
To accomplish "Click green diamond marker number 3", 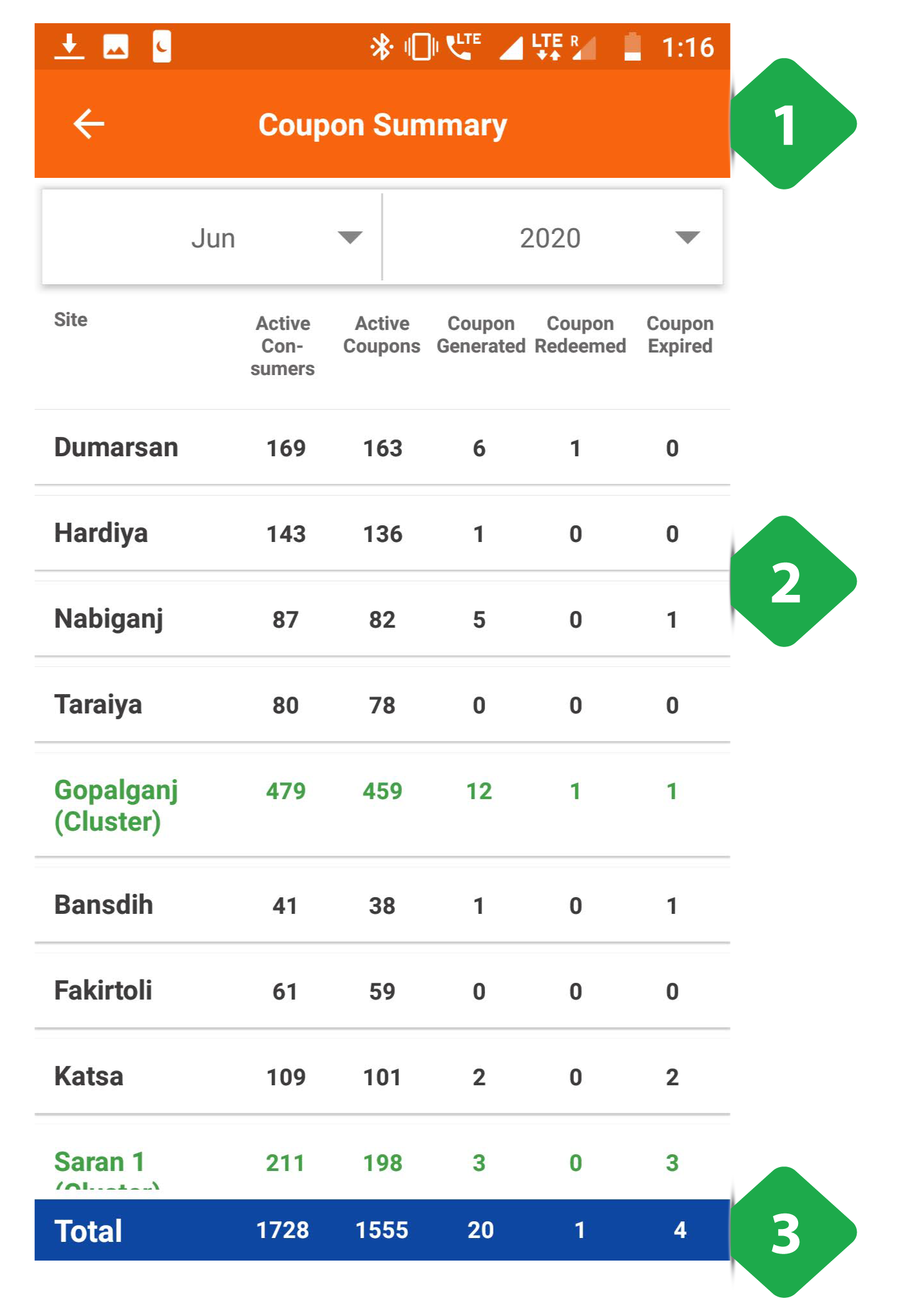I will pos(792,1232).
